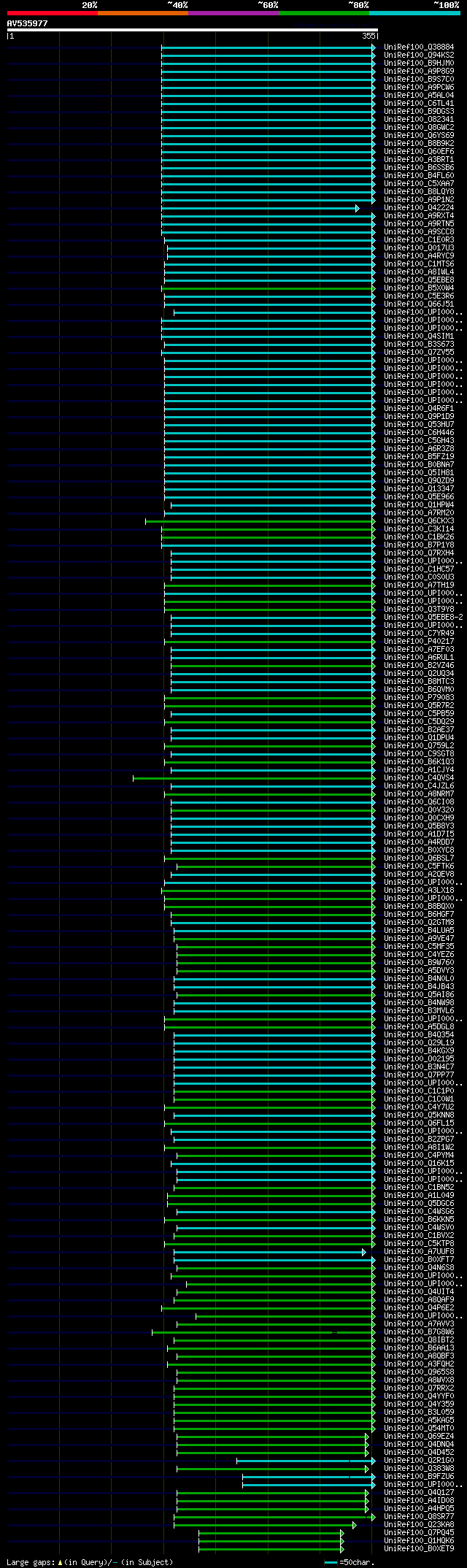
Task: Click UniRef100_C3KI14 label
Action: coord(419,529)
